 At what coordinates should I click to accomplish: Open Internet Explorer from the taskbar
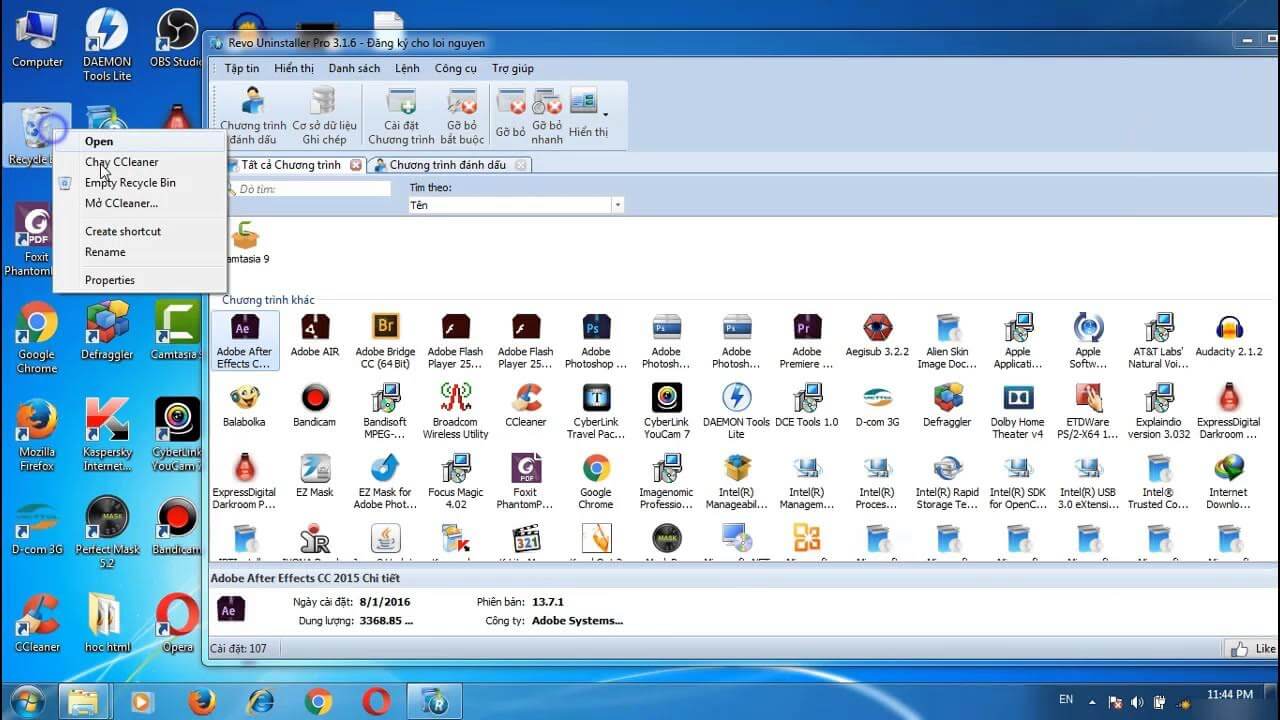click(x=260, y=701)
